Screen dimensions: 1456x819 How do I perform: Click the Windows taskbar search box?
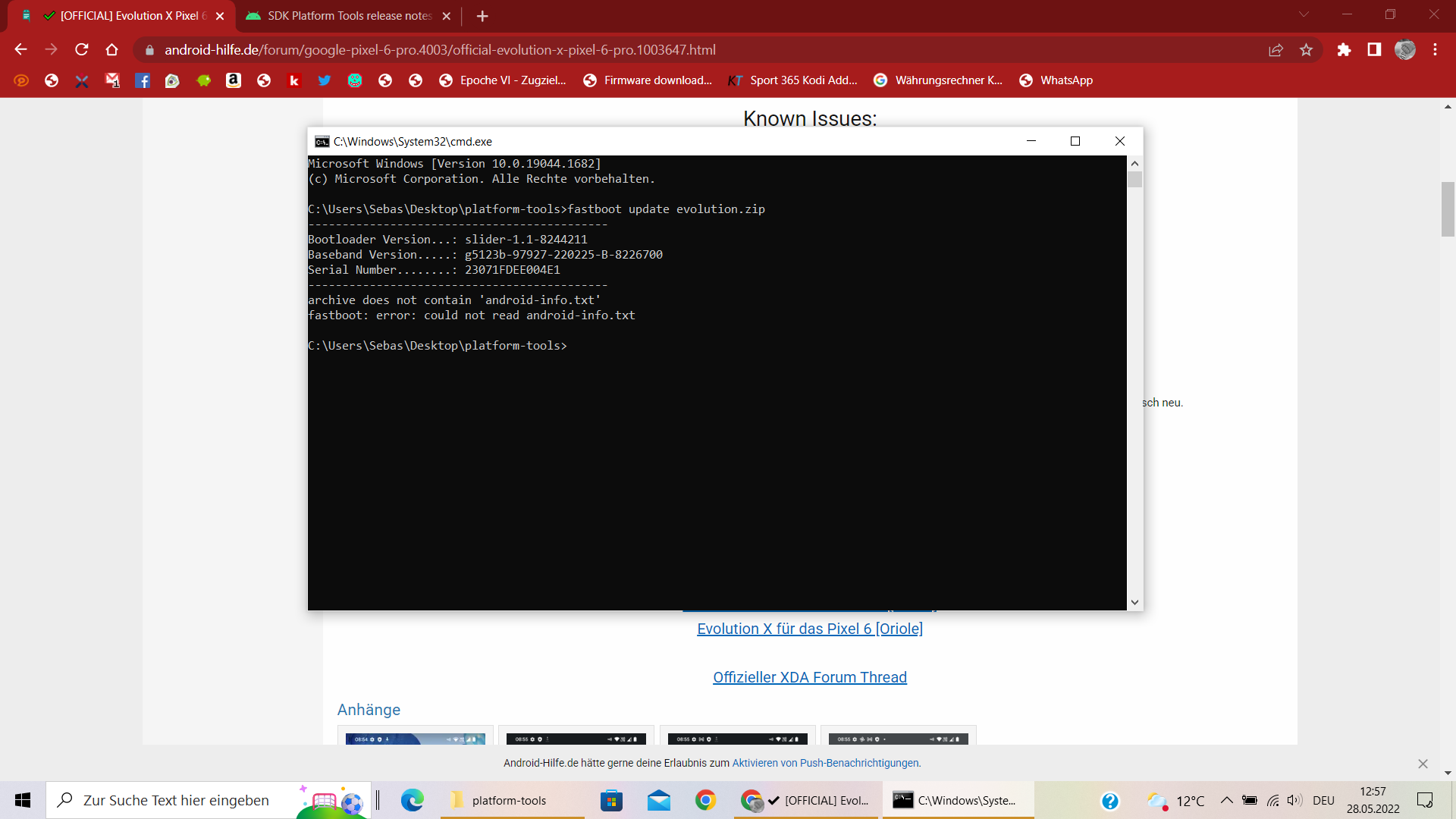[x=209, y=800]
